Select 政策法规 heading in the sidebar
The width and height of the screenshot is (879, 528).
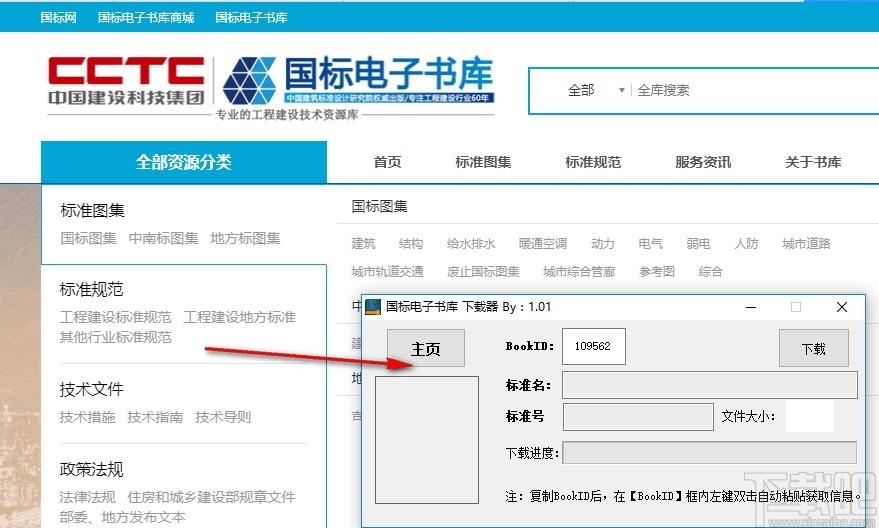pyautogui.click(x=91, y=469)
